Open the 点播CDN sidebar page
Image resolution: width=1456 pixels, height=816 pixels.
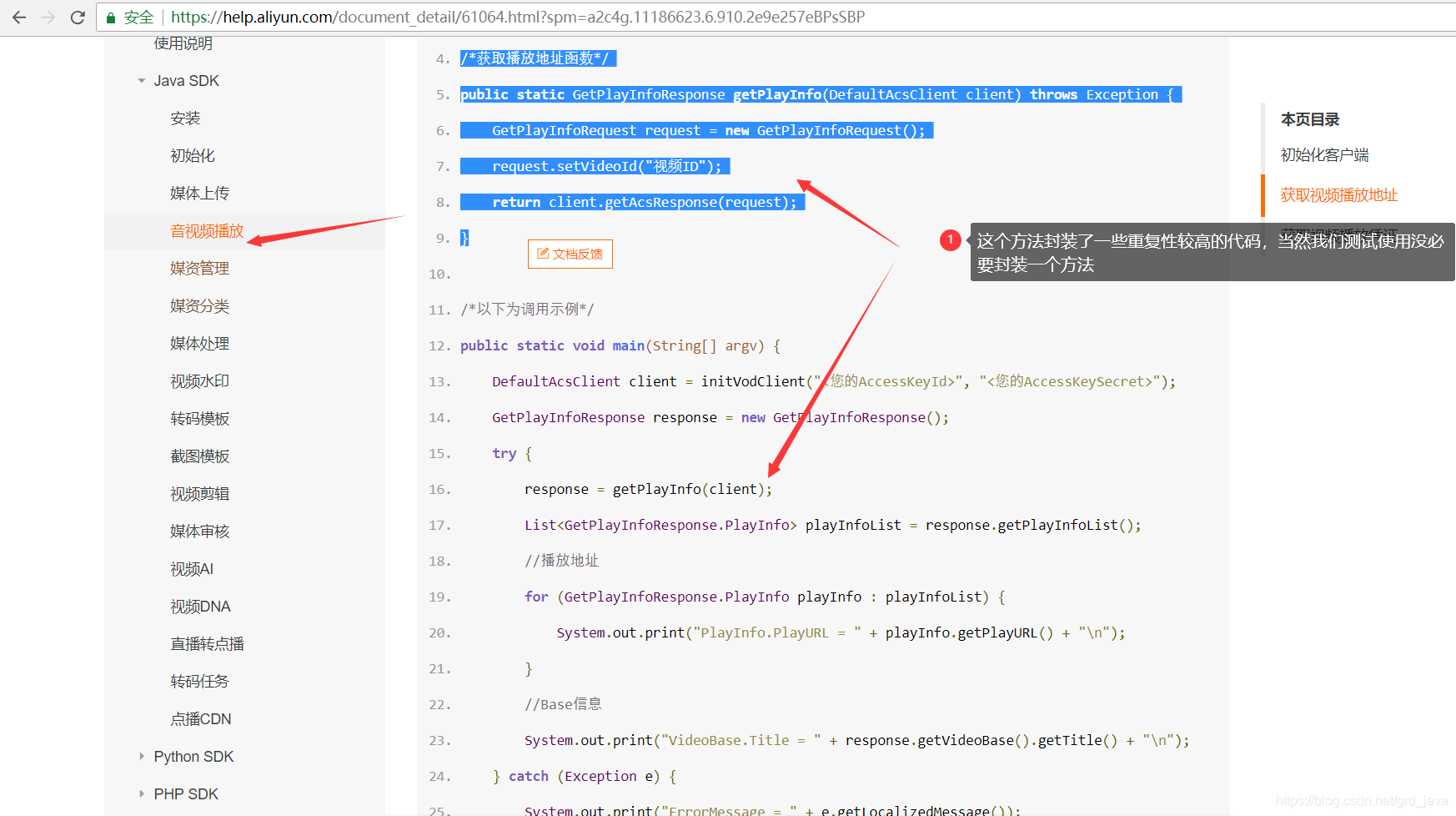pyautogui.click(x=200, y=719)
